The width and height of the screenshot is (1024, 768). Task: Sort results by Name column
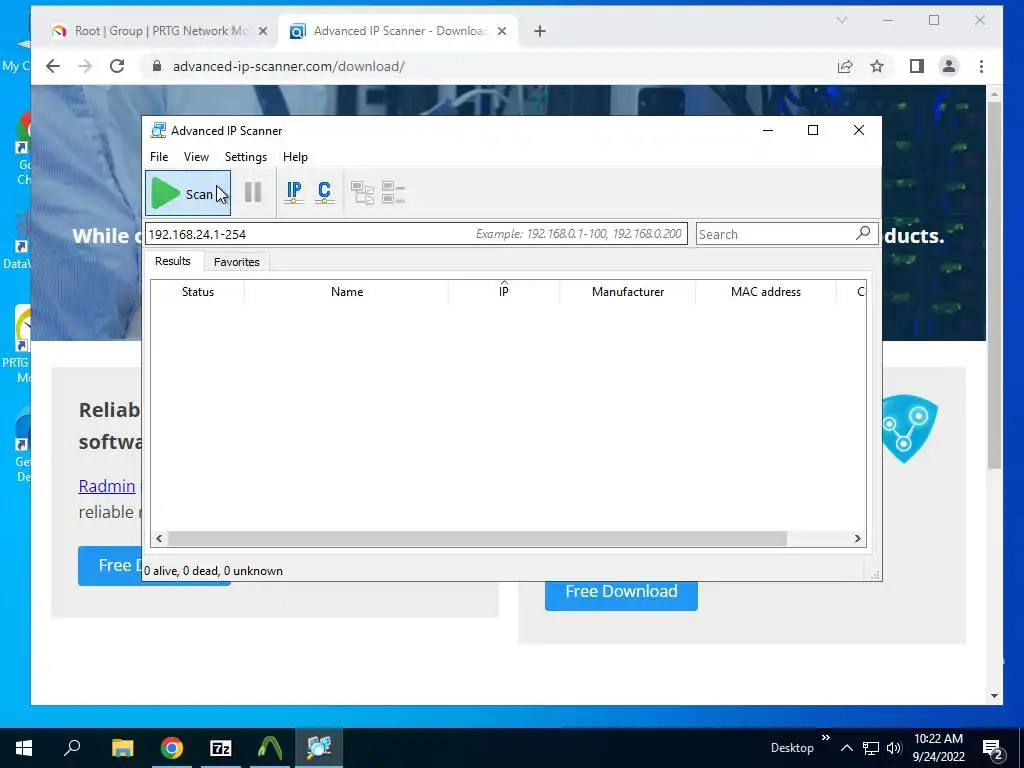(347, 292)
